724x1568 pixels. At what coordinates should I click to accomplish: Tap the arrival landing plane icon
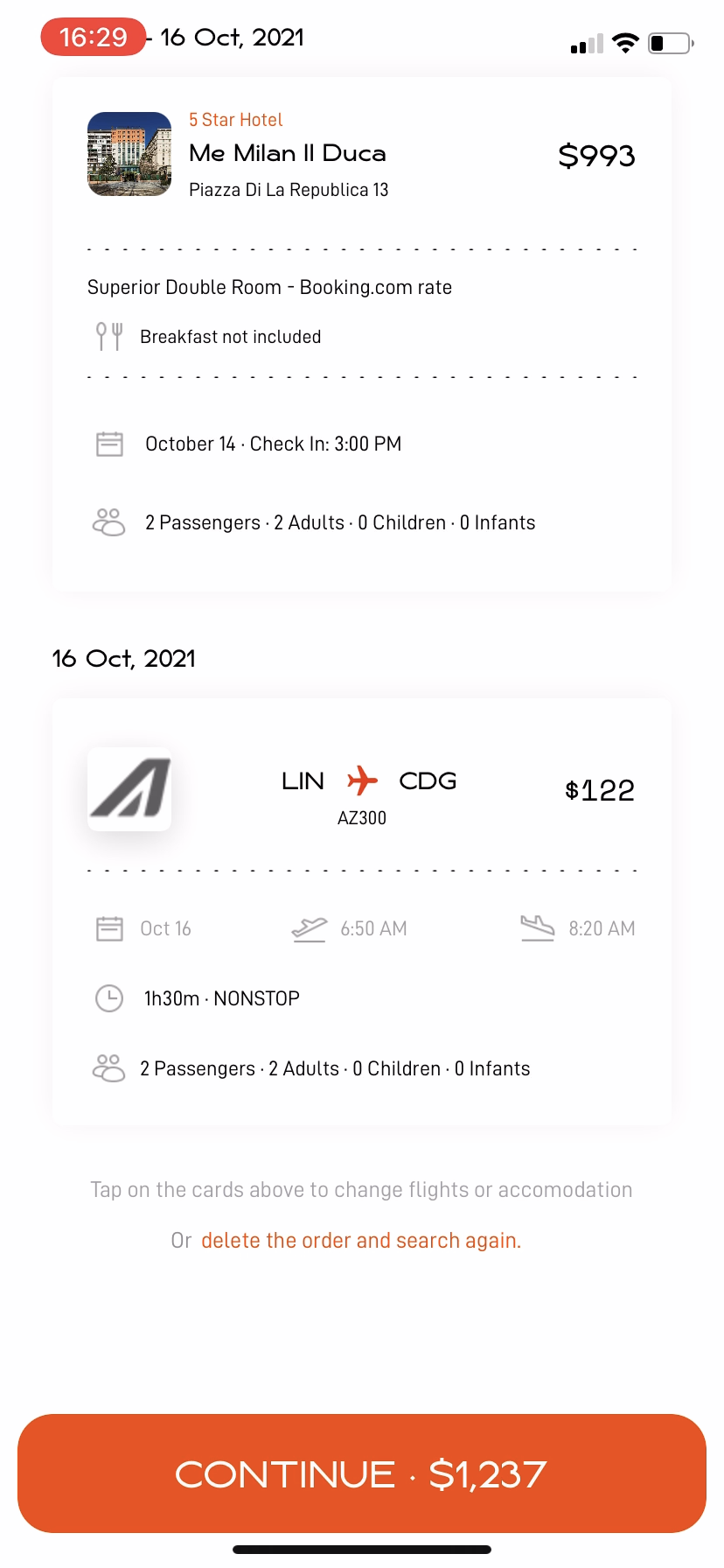point(538,927)
